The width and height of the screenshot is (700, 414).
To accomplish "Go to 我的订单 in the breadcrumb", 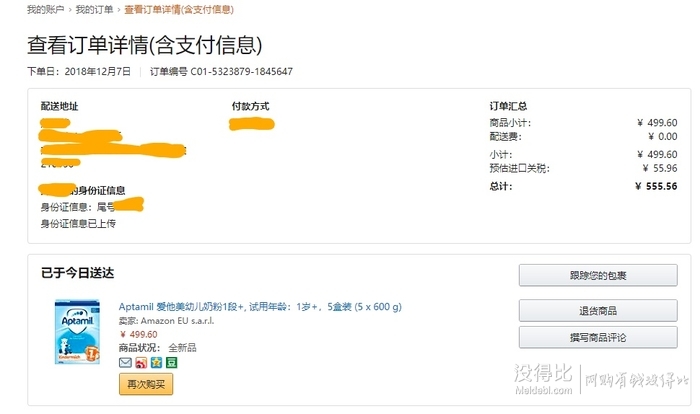I will (x=94, y=9).
